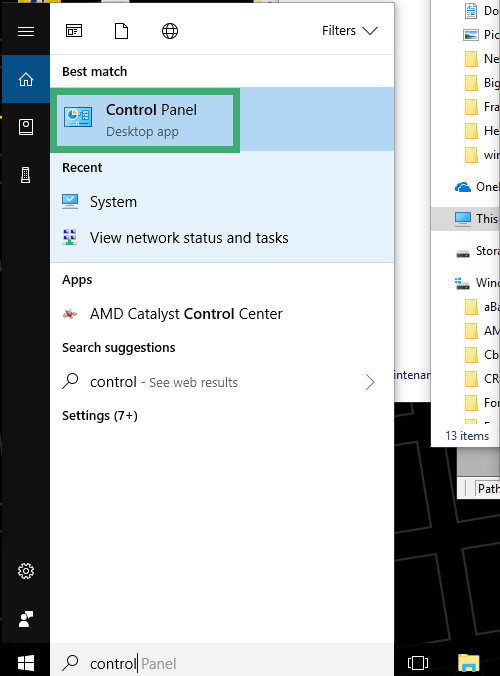Filter results by Apps icon

[74, 31]
